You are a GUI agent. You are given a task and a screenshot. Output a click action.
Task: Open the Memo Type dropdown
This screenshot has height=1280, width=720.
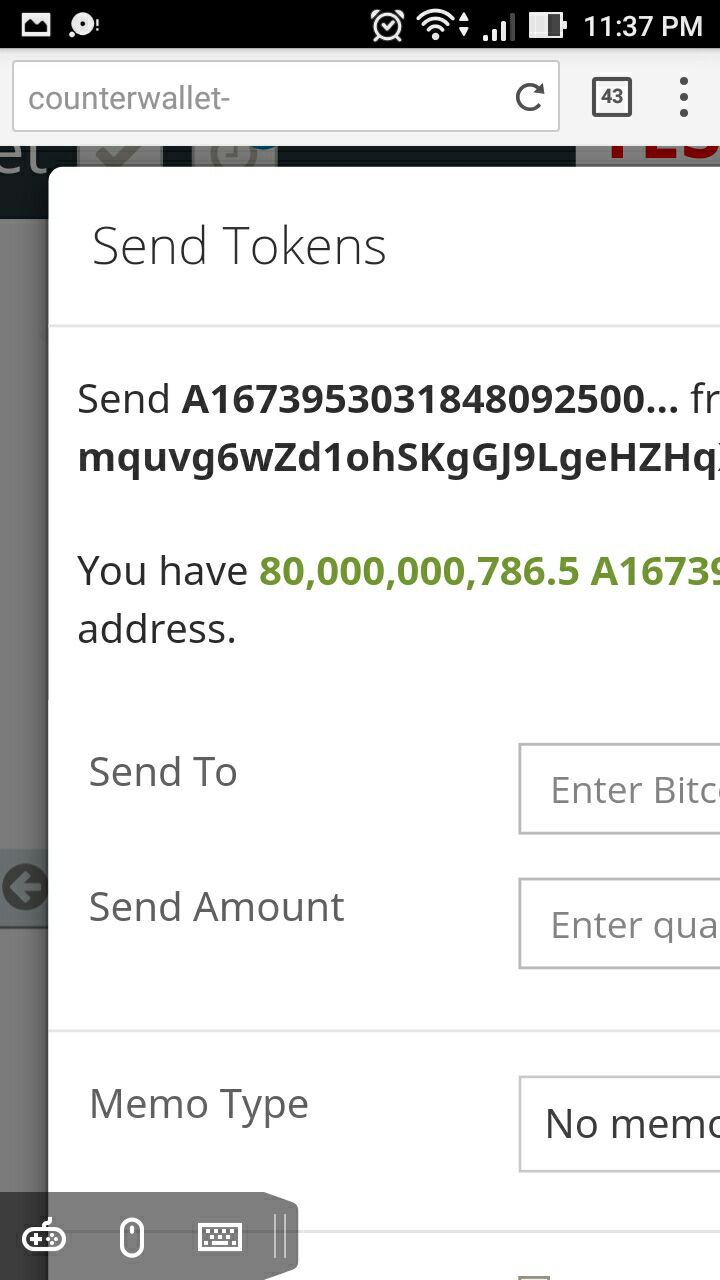coord(620,1124)
